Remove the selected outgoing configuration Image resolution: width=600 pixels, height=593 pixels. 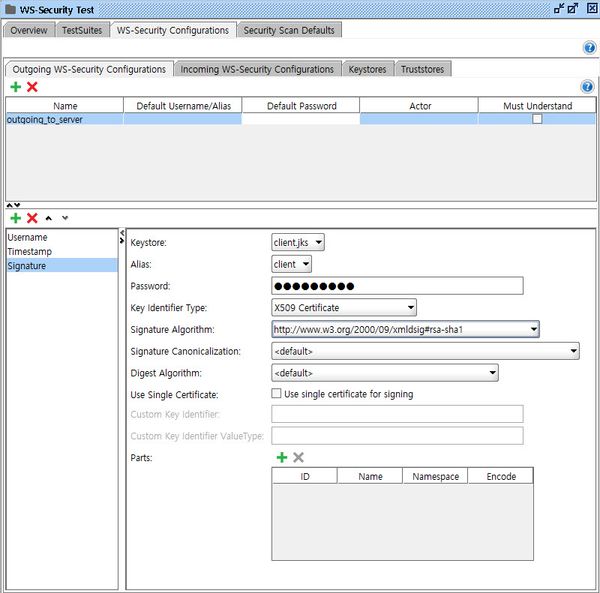coord(32,87)
